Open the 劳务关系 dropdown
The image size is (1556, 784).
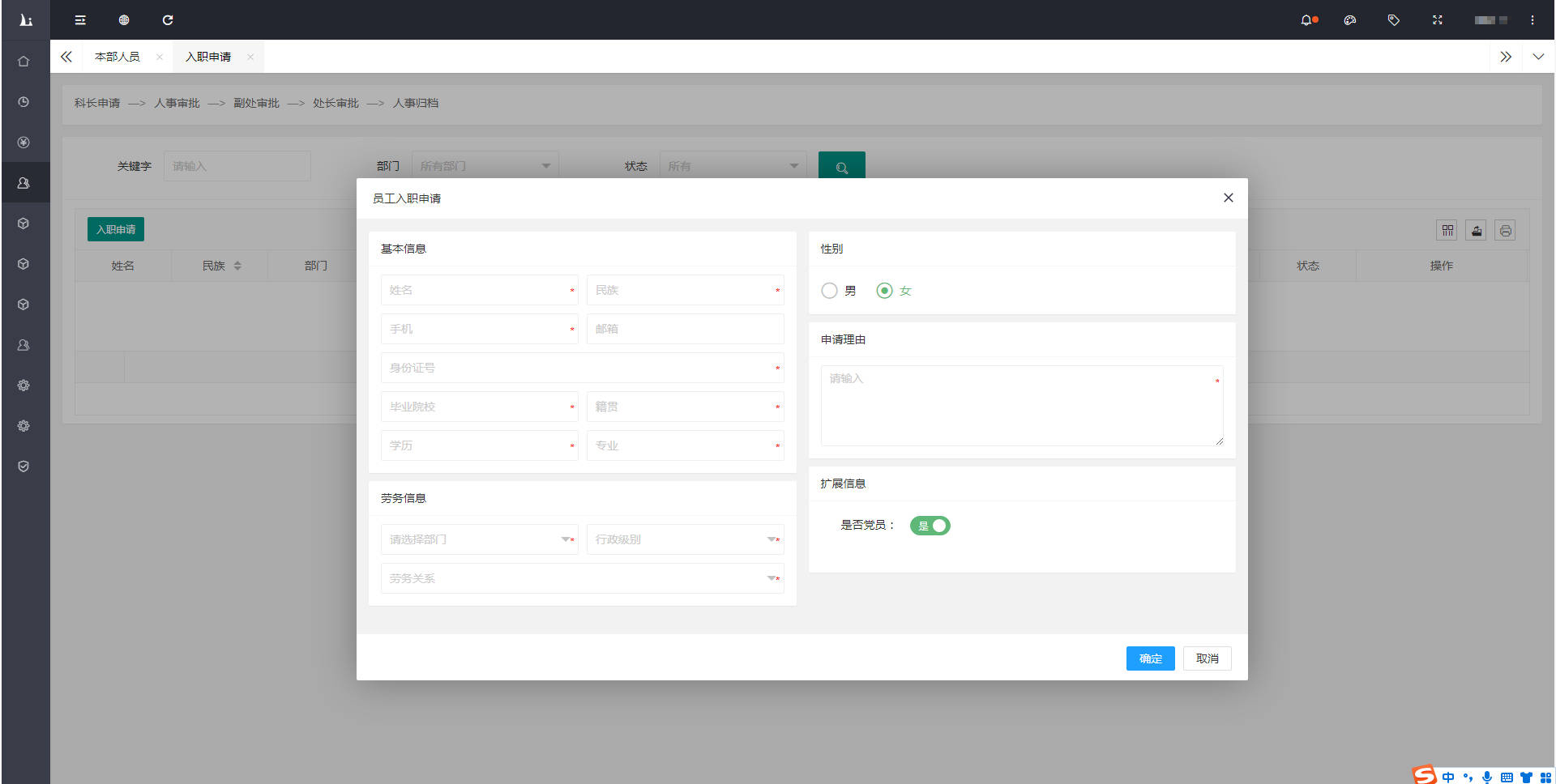582,578
